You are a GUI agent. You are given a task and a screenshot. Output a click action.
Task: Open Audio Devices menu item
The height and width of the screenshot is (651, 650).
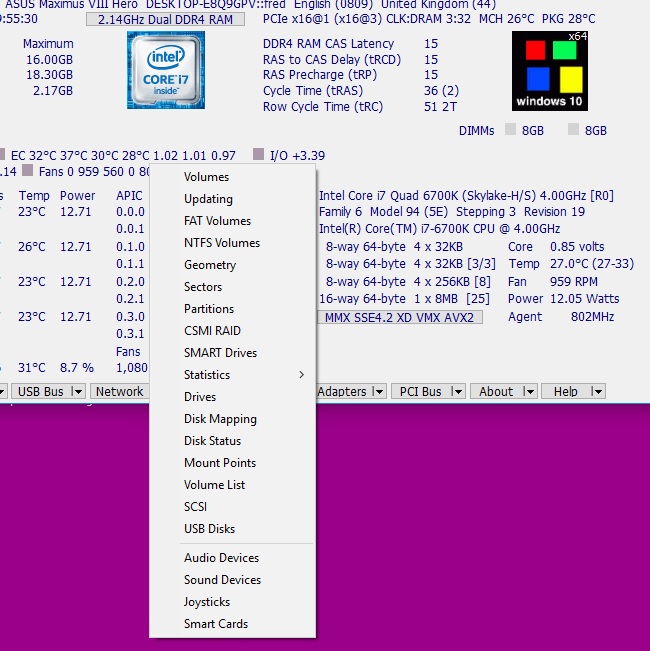(x=232, y=558)
